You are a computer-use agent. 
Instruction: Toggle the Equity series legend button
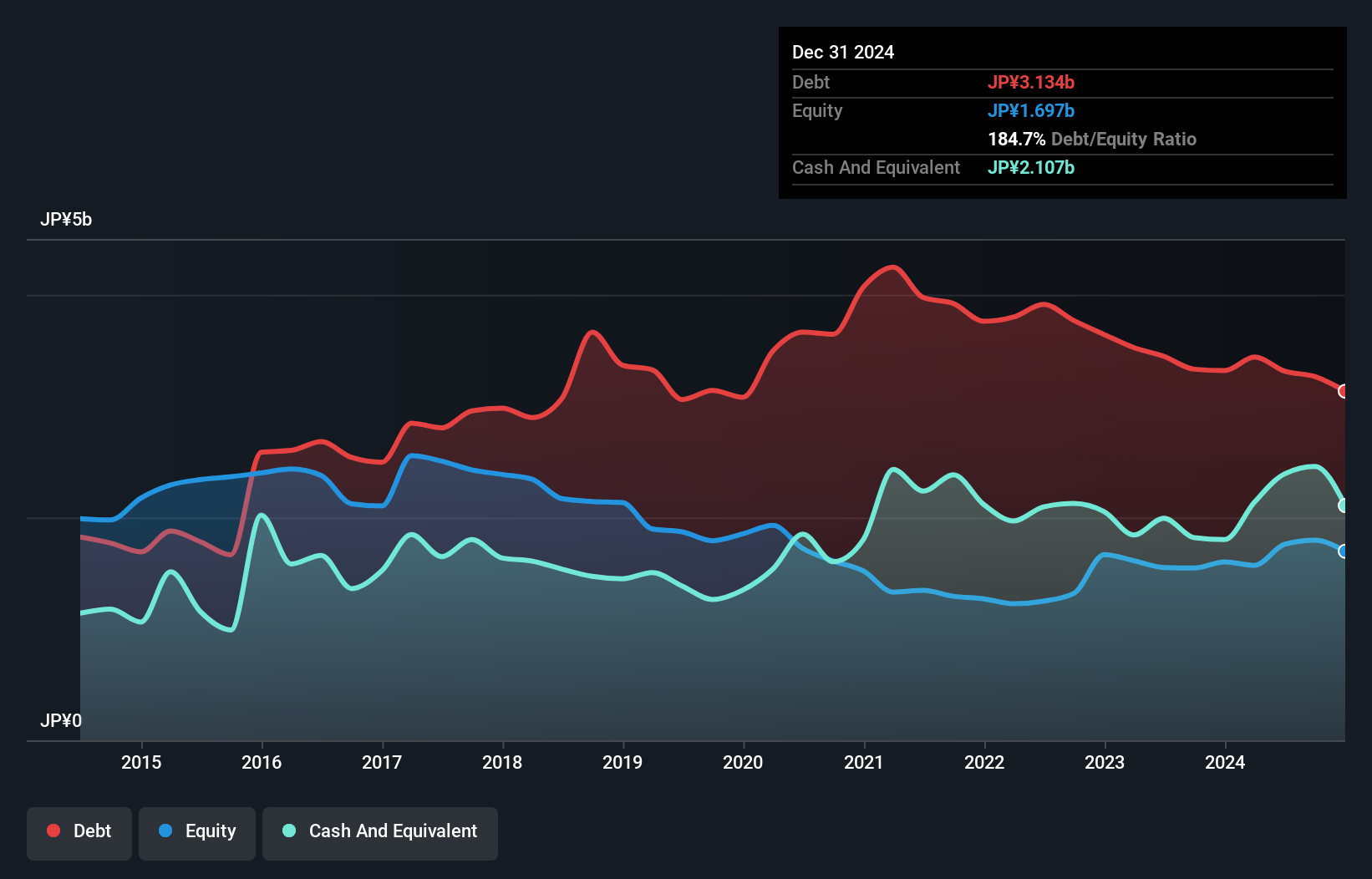click(197, 833)
